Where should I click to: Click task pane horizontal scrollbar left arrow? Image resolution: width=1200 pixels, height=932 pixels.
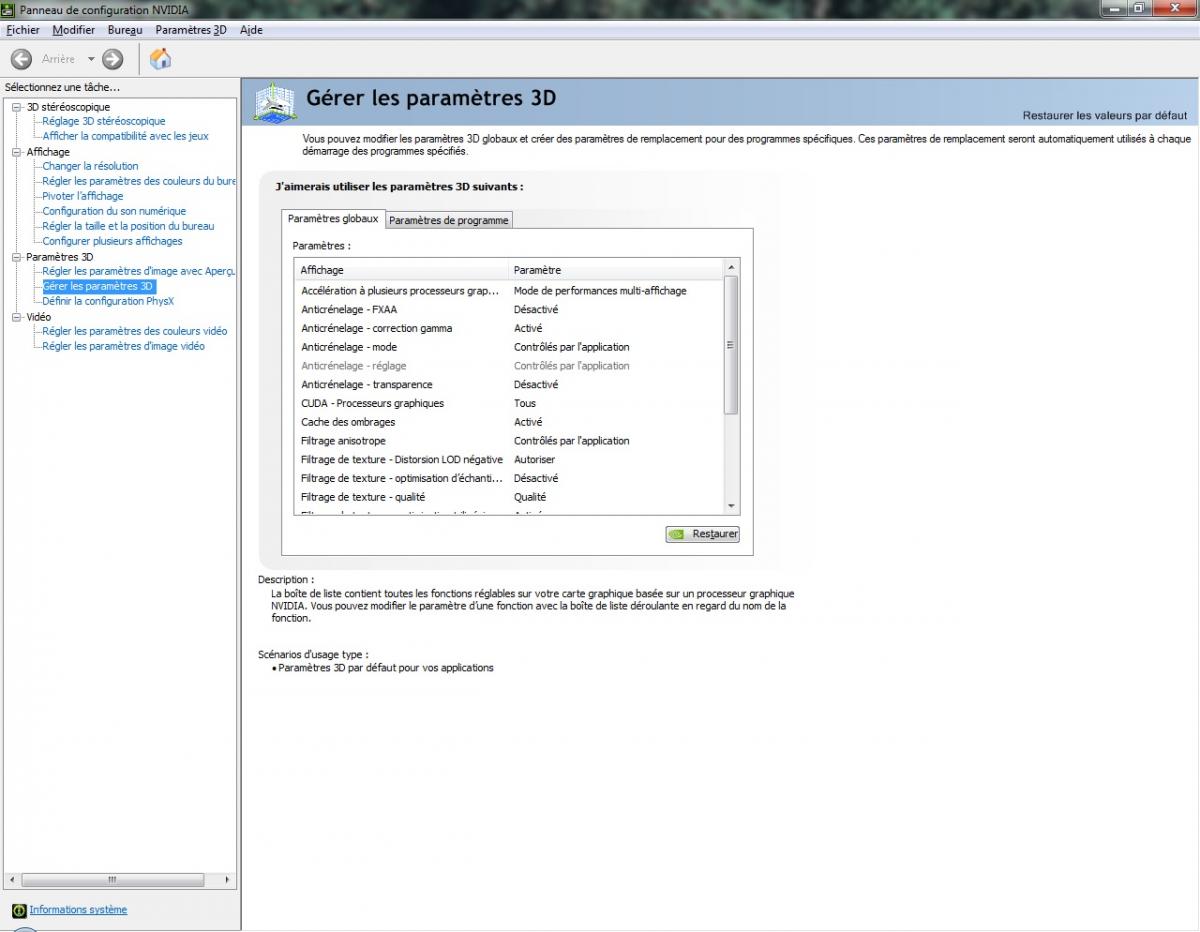[12, 880]
